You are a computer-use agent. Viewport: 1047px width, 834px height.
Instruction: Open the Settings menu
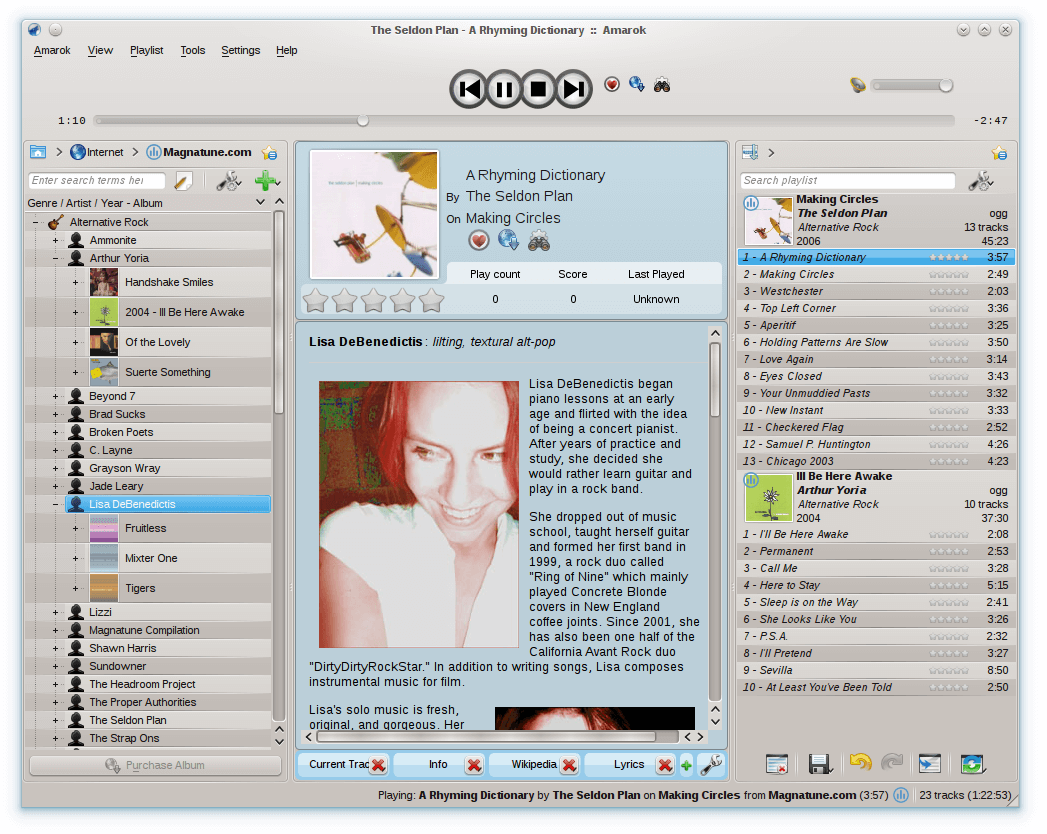tap(239, 50)
